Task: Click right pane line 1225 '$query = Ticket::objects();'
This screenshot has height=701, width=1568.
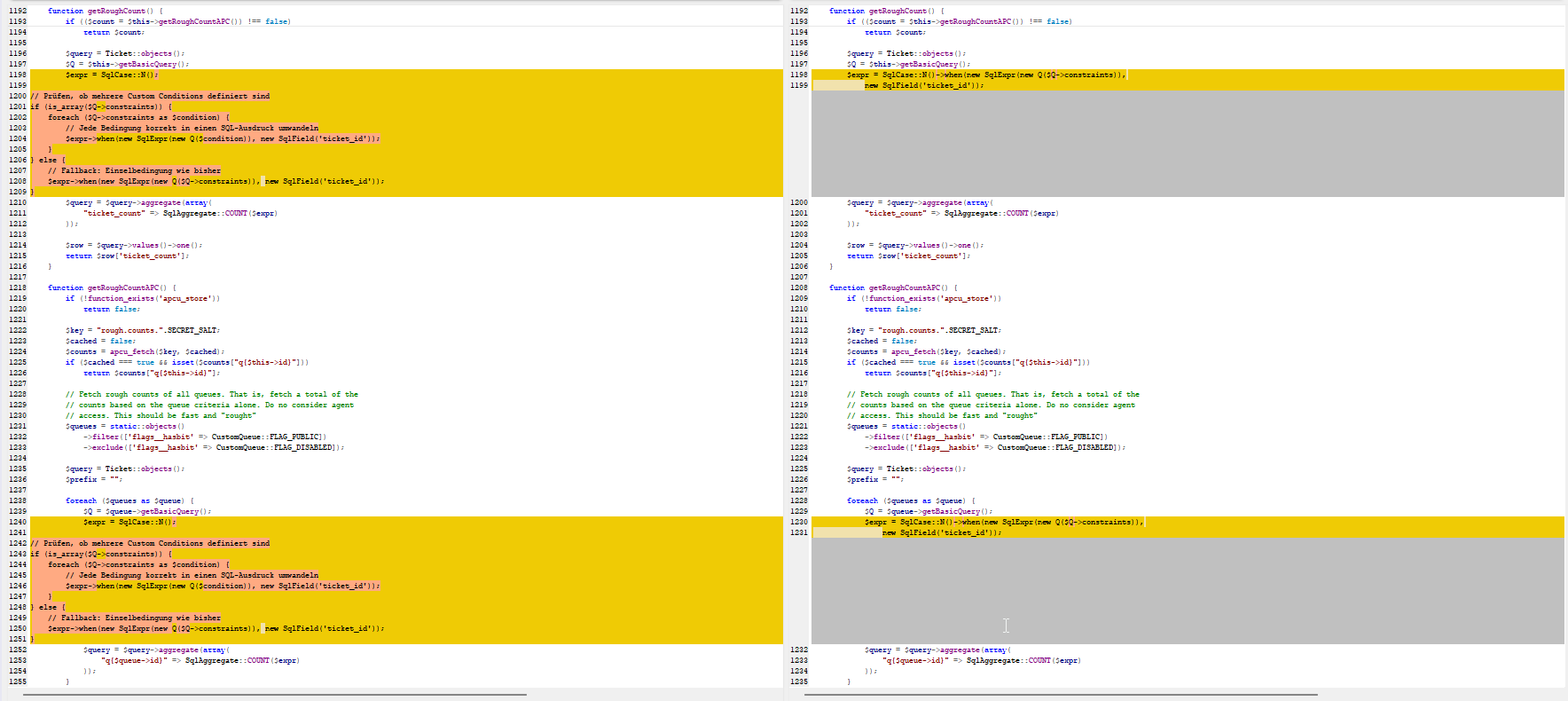Action: click(906, 469)
